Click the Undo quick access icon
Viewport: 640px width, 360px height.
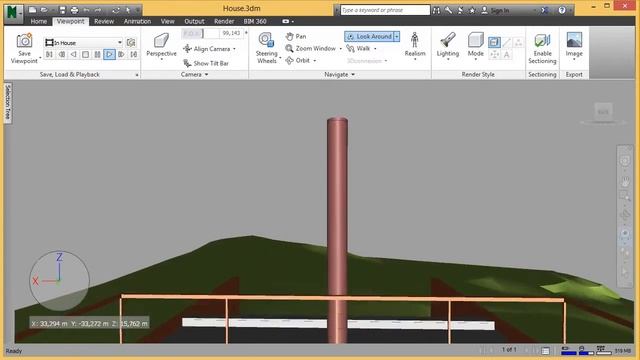(87, 10)
